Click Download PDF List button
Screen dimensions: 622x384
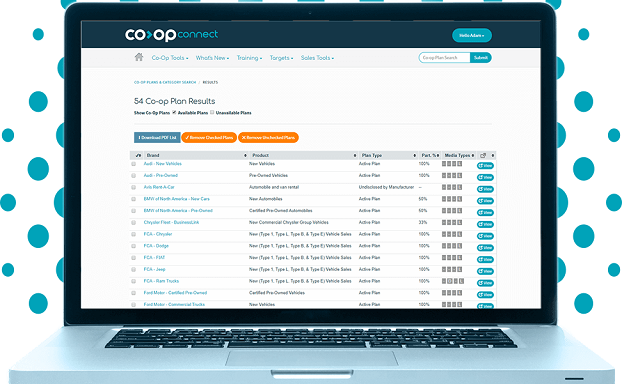[157, 138]
